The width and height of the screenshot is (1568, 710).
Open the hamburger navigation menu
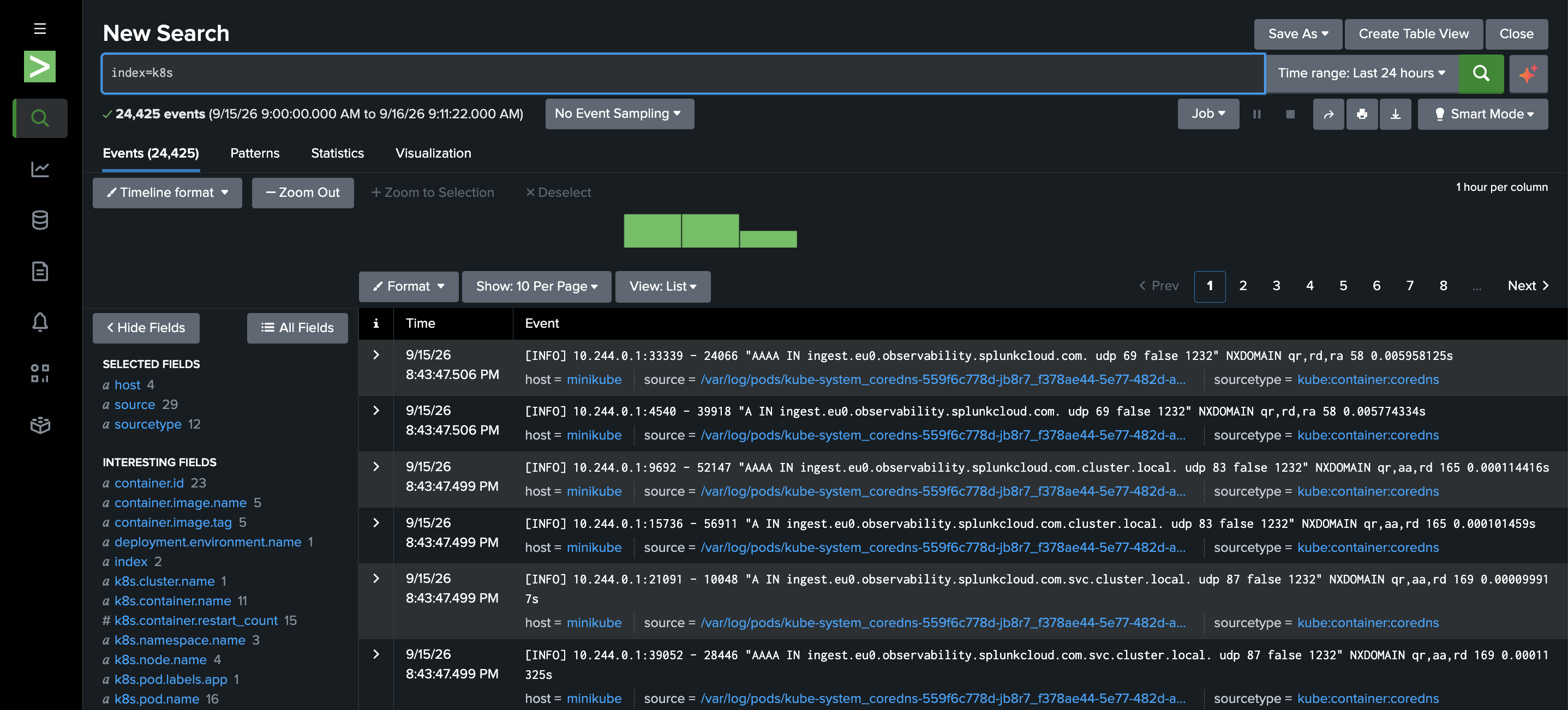(40, 28)
